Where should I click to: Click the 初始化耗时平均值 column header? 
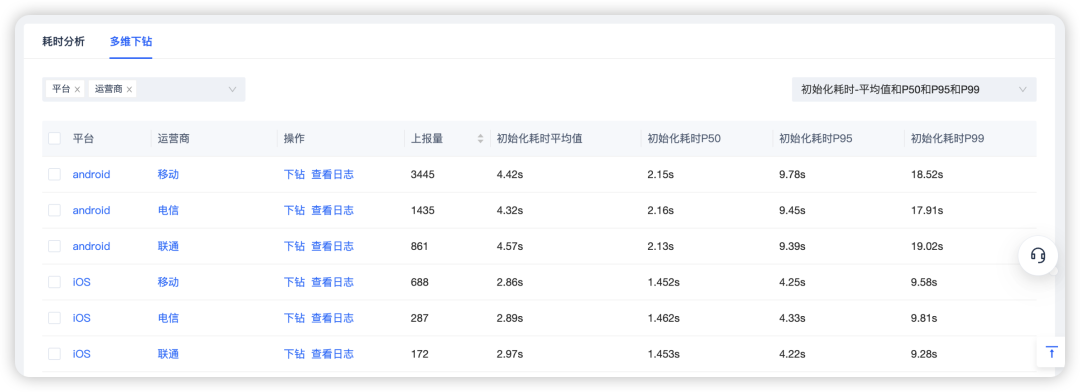pos(539,138)
